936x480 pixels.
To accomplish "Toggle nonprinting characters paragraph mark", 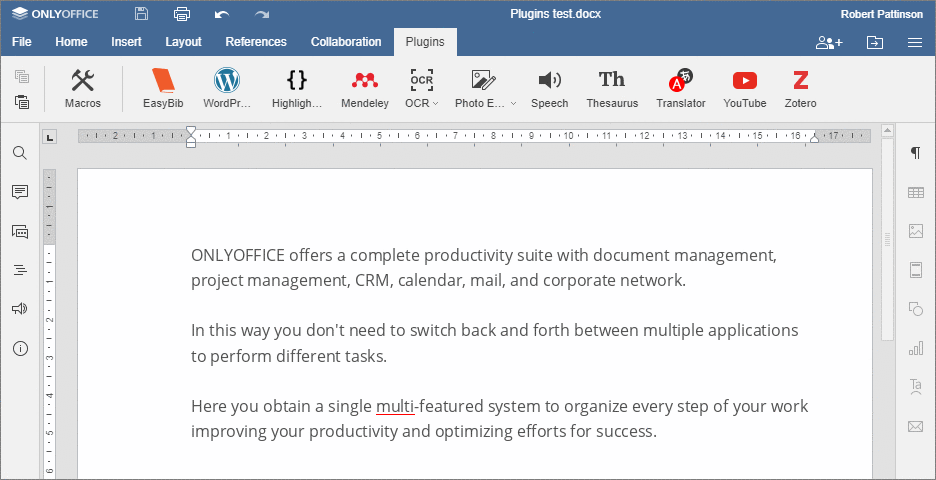I will click(x=915, y=153).
